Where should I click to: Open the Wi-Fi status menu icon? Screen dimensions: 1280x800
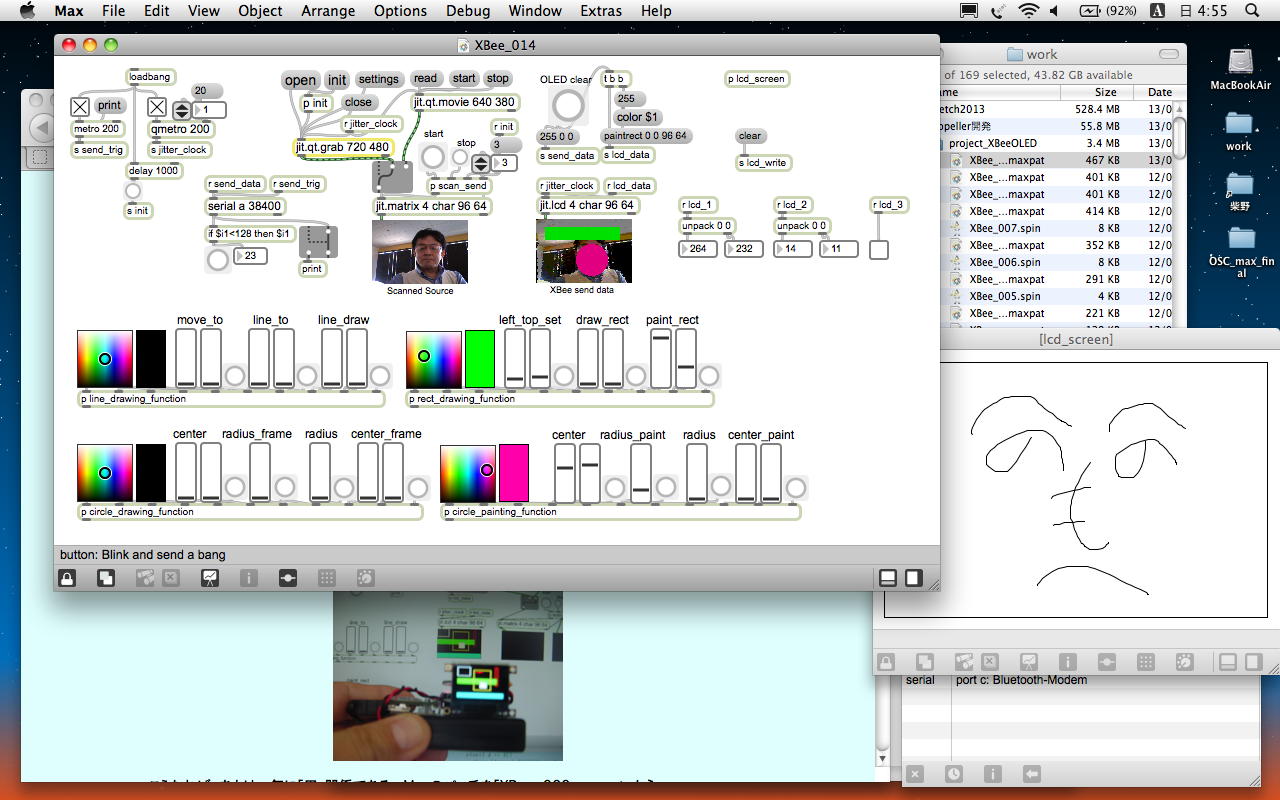[x=1028, y=11]
